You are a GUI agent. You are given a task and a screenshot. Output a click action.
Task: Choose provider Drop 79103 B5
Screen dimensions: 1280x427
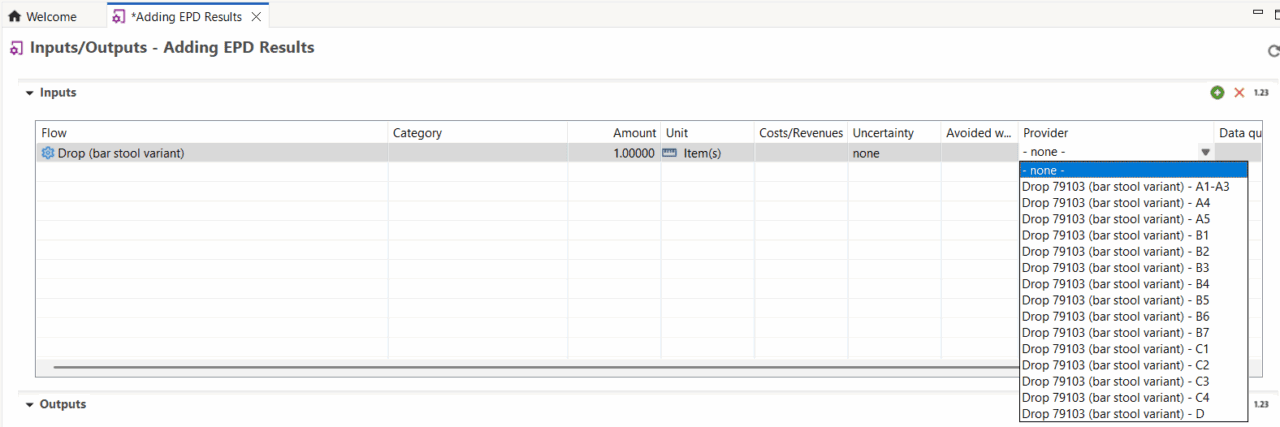coord(1133,300)
